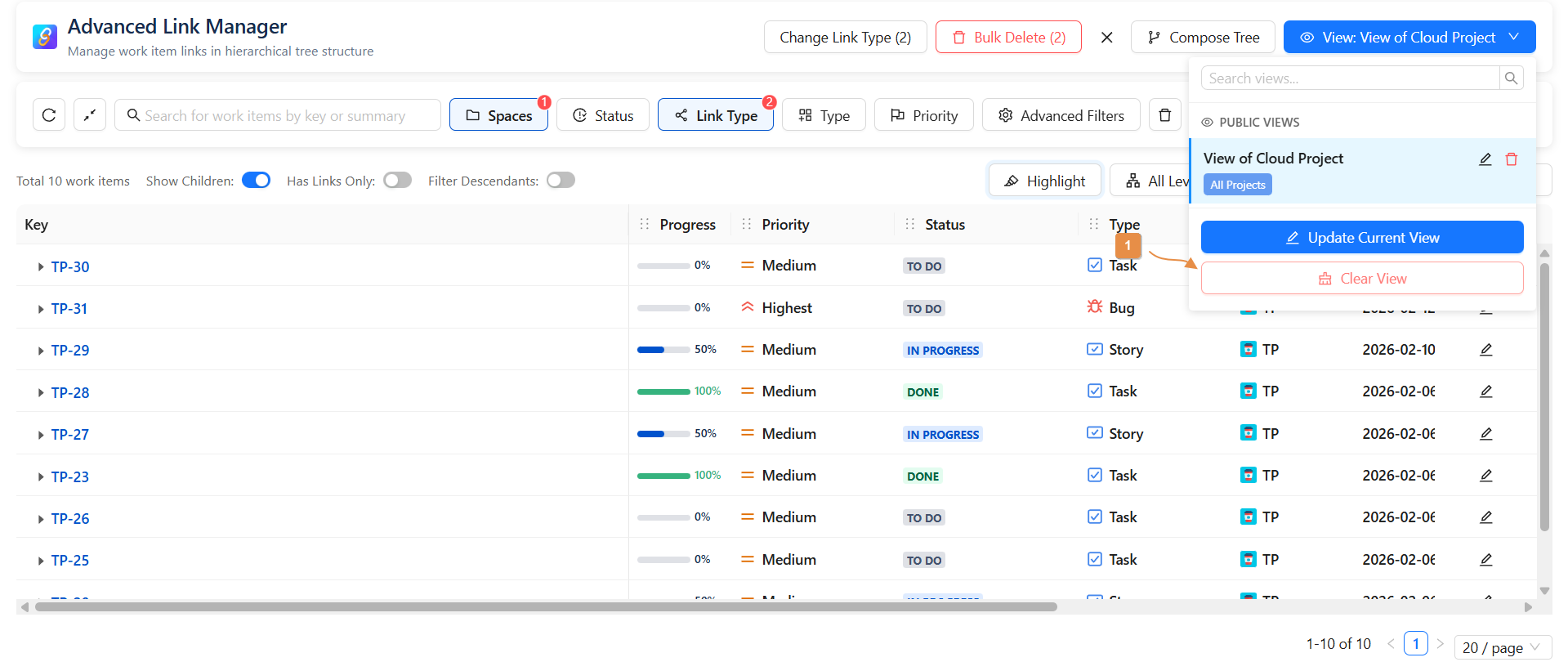Click the collapse all rows icon
Image resolution: width=1568 pixels, height=662 pixels.
coord(90,115)
